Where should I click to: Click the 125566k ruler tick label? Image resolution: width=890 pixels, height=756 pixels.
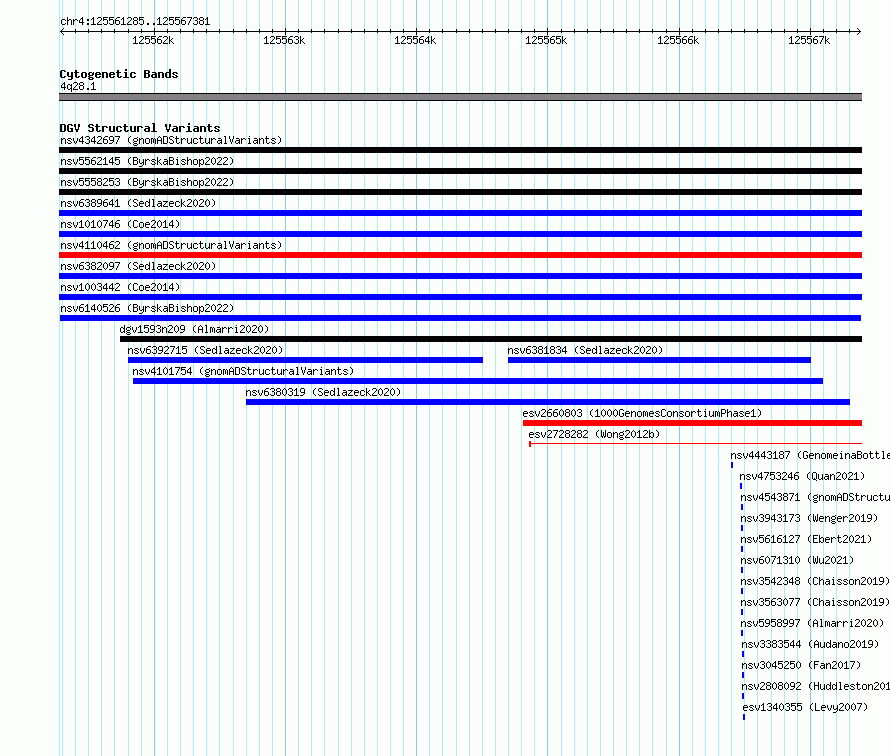click(x=678, y=40)
